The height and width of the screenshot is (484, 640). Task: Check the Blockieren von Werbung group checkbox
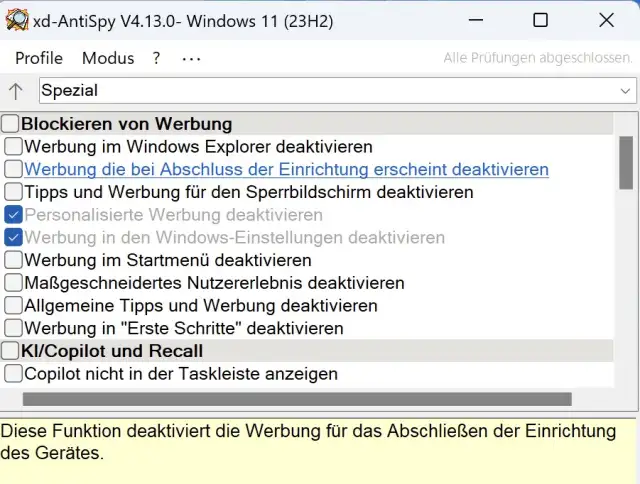10,124
